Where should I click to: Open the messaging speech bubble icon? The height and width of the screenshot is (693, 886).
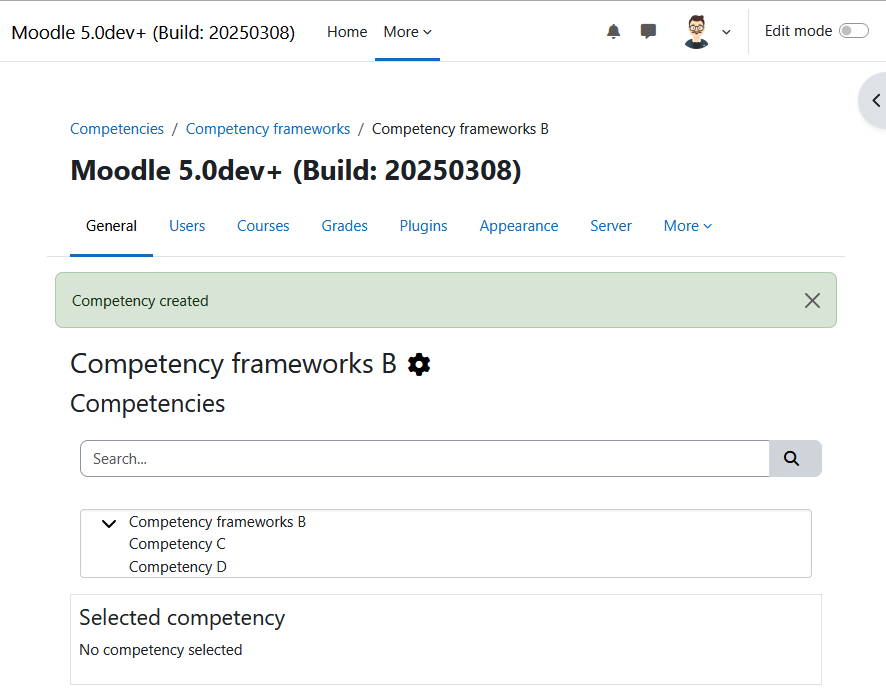648,31
